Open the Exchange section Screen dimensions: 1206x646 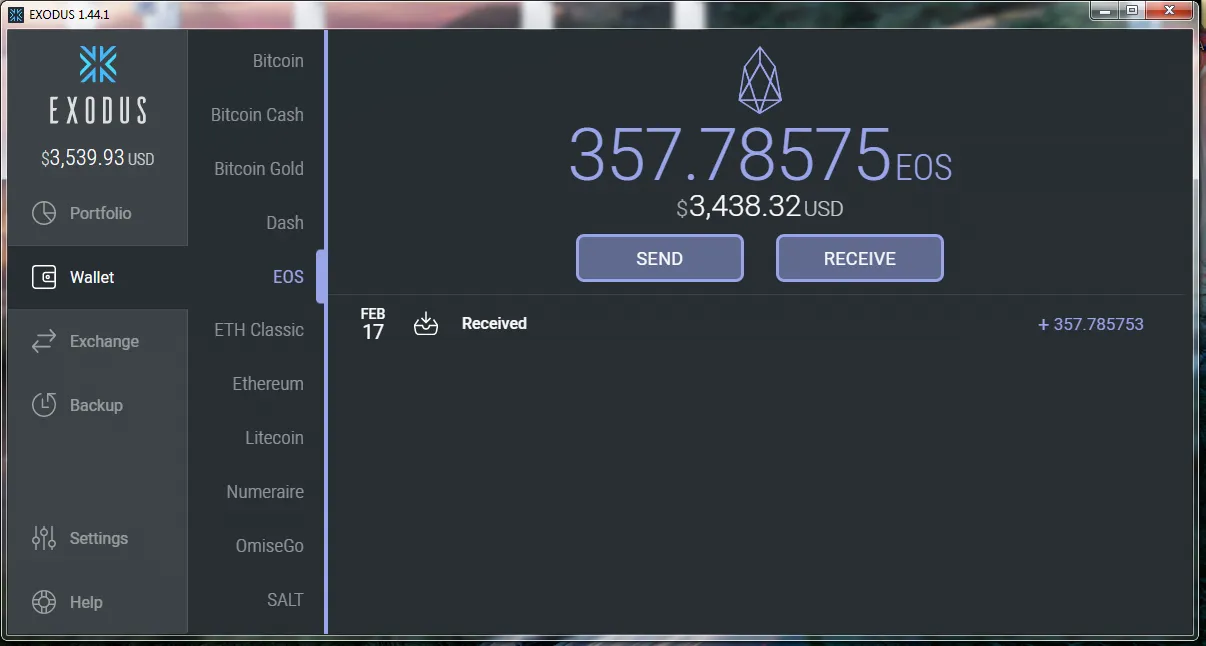pos(98,341)
